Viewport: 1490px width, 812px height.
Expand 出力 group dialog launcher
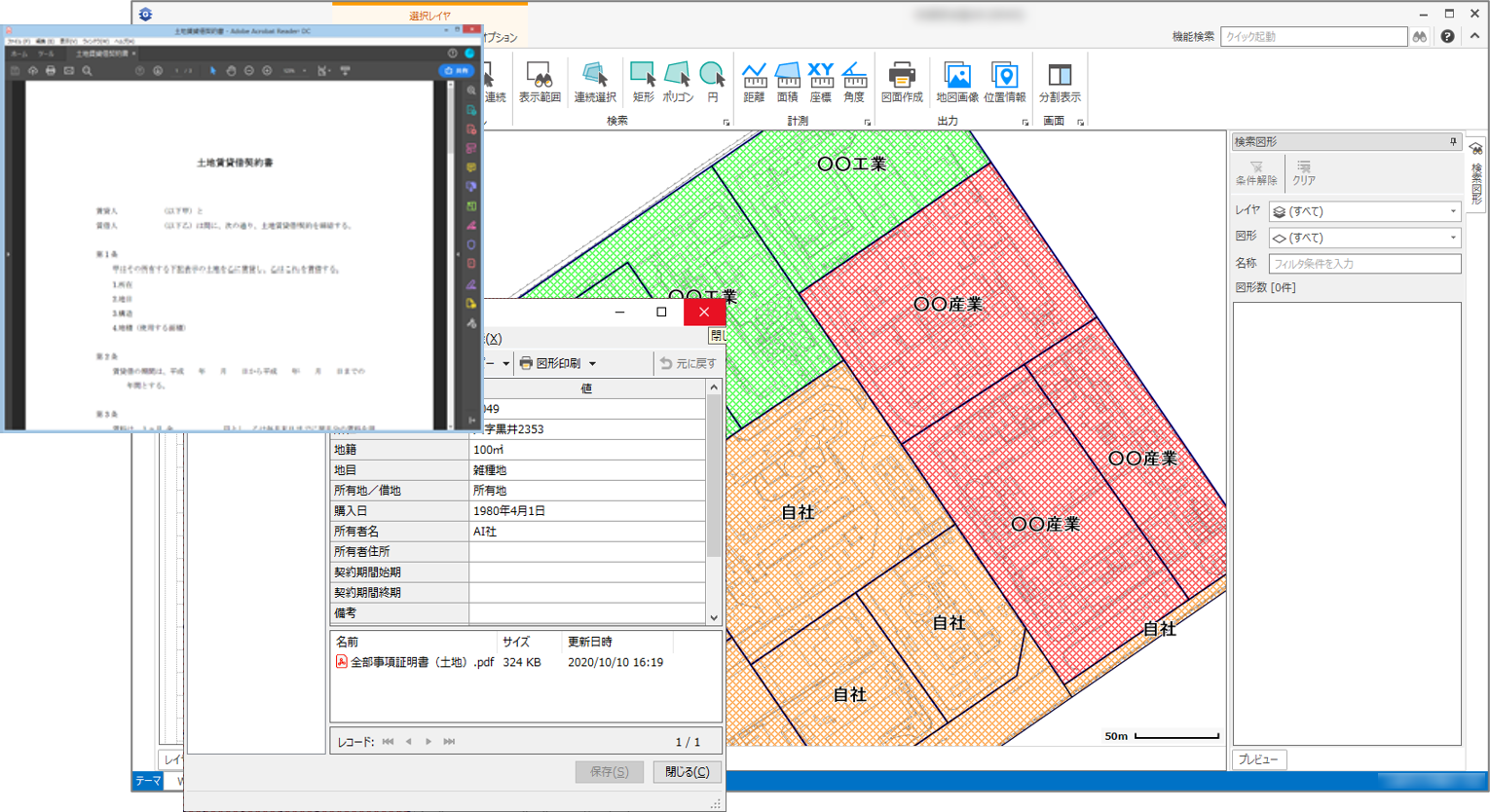(x=1024, y=123)
